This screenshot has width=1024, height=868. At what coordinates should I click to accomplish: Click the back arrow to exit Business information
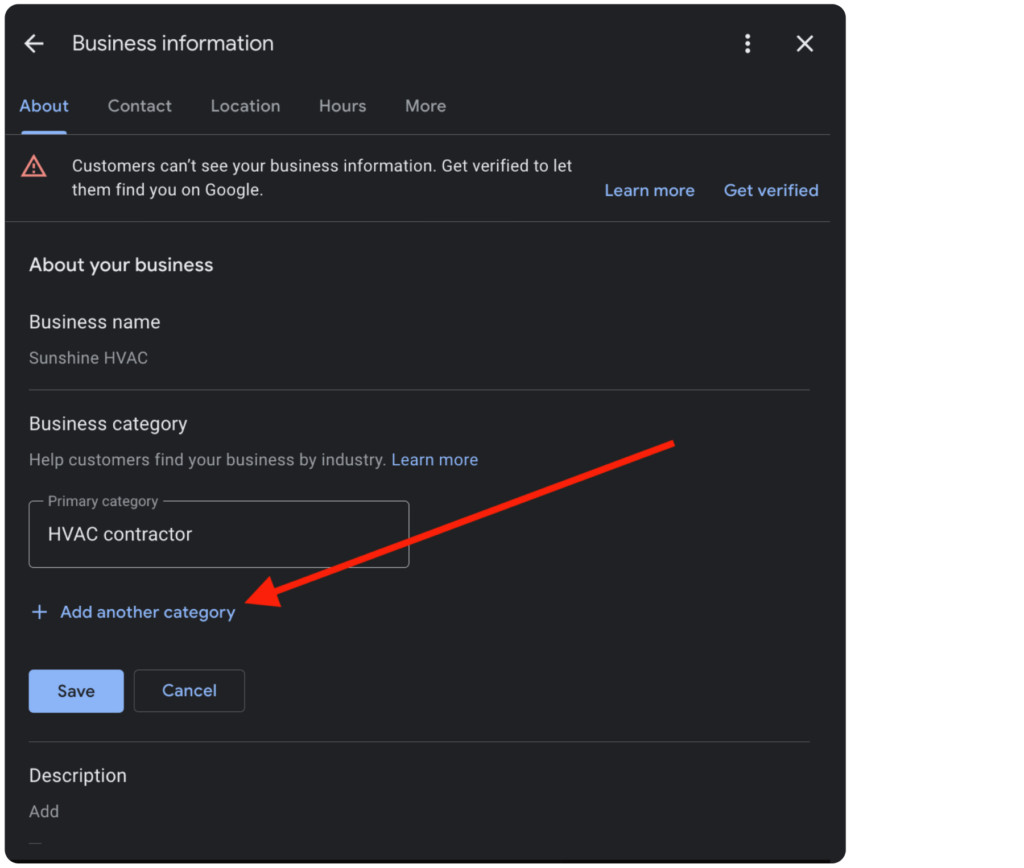click(34, 43)
